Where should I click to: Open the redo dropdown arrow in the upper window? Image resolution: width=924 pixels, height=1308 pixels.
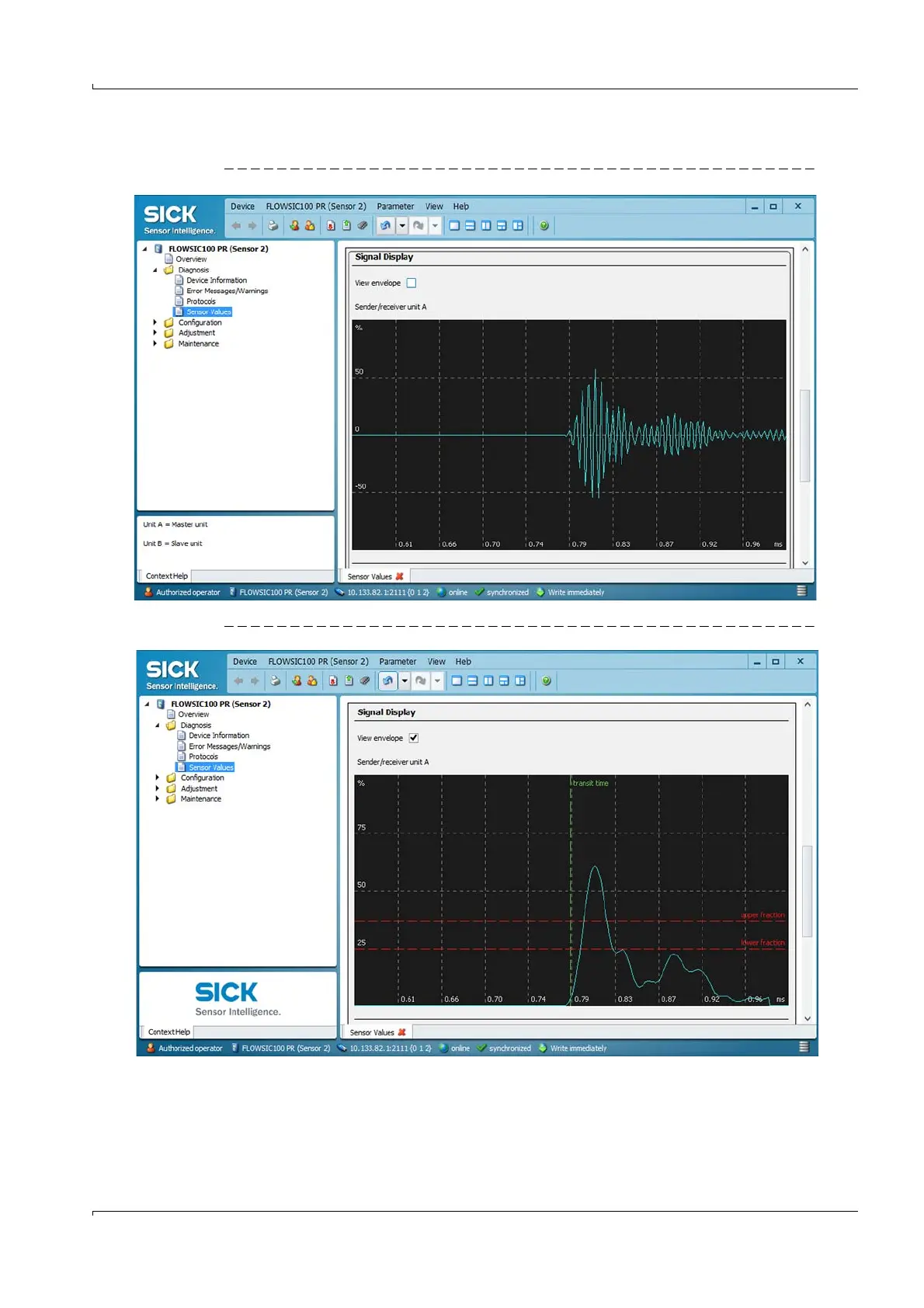tap(435, 226)
